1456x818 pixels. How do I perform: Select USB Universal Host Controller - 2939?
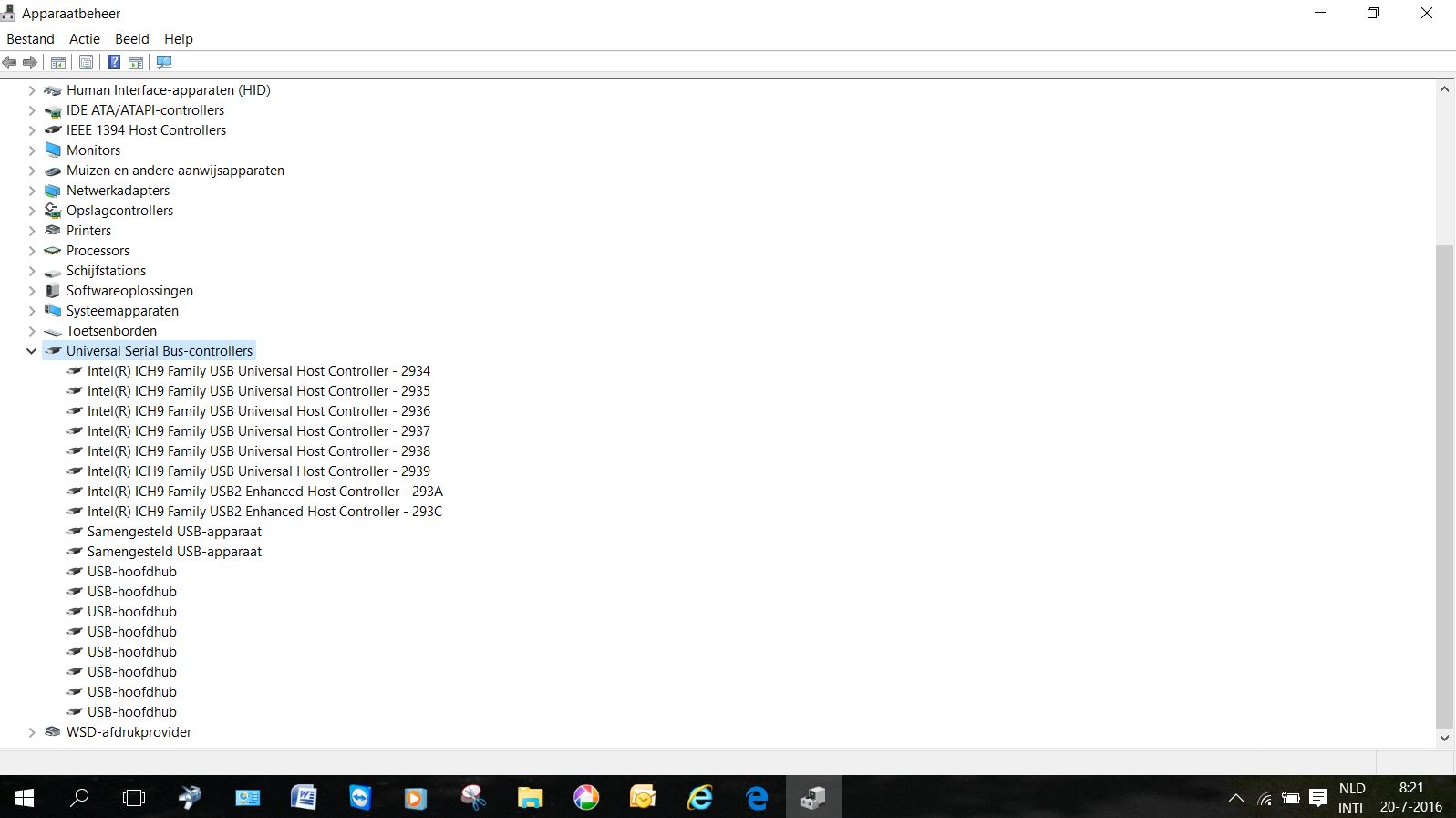pyautogui.click(x=259, y=471)
